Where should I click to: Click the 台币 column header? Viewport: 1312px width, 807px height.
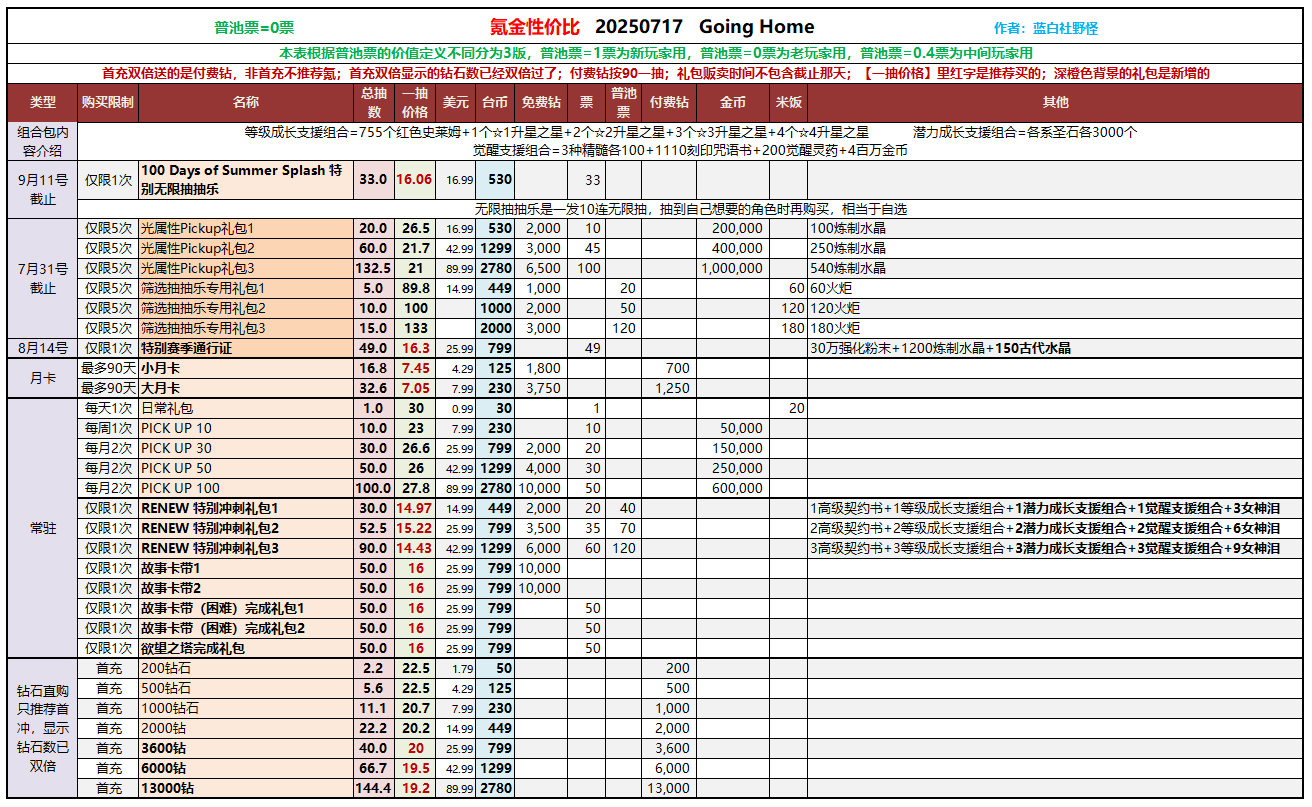(x=495, y=102)
